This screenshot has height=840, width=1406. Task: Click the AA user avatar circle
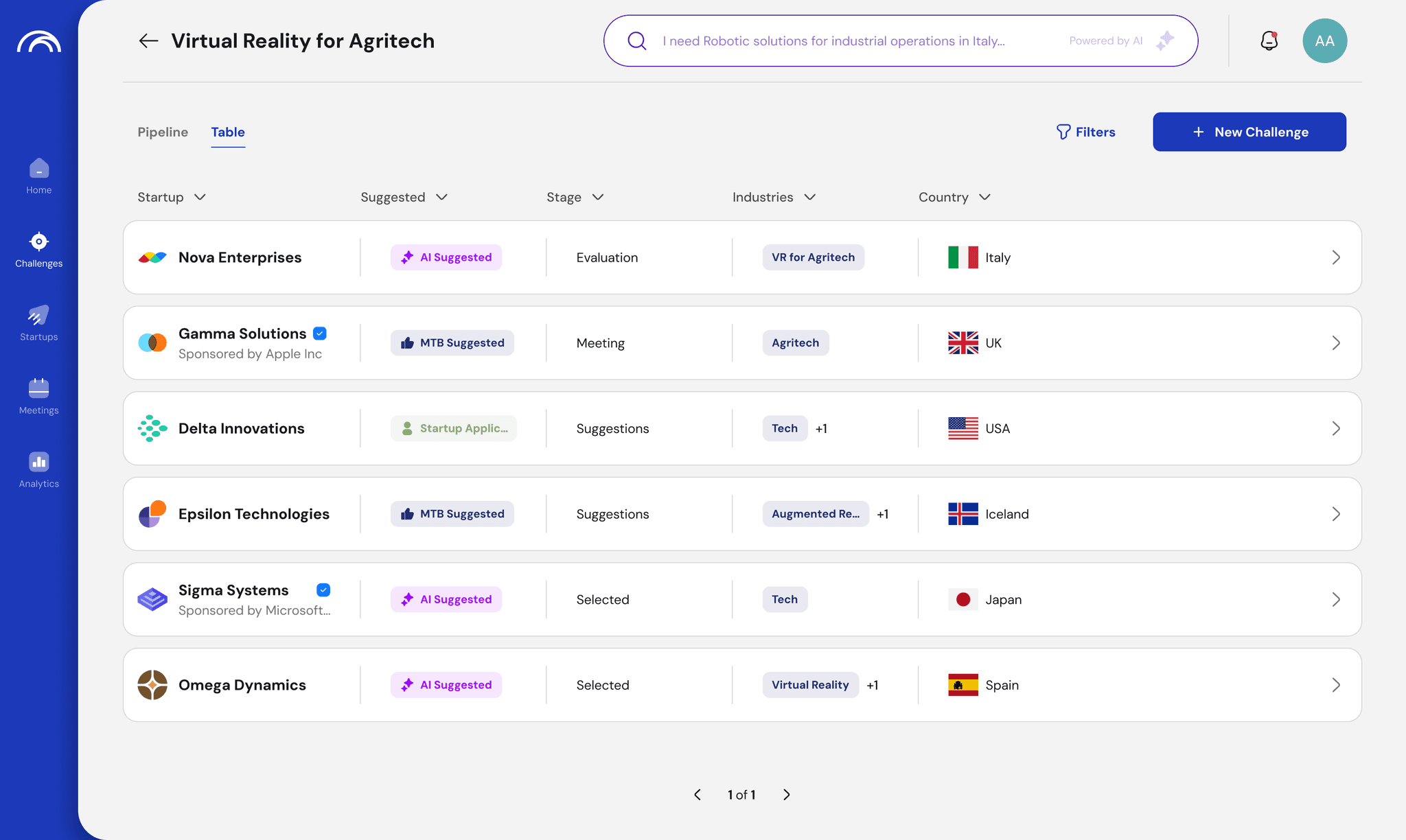1324,41
